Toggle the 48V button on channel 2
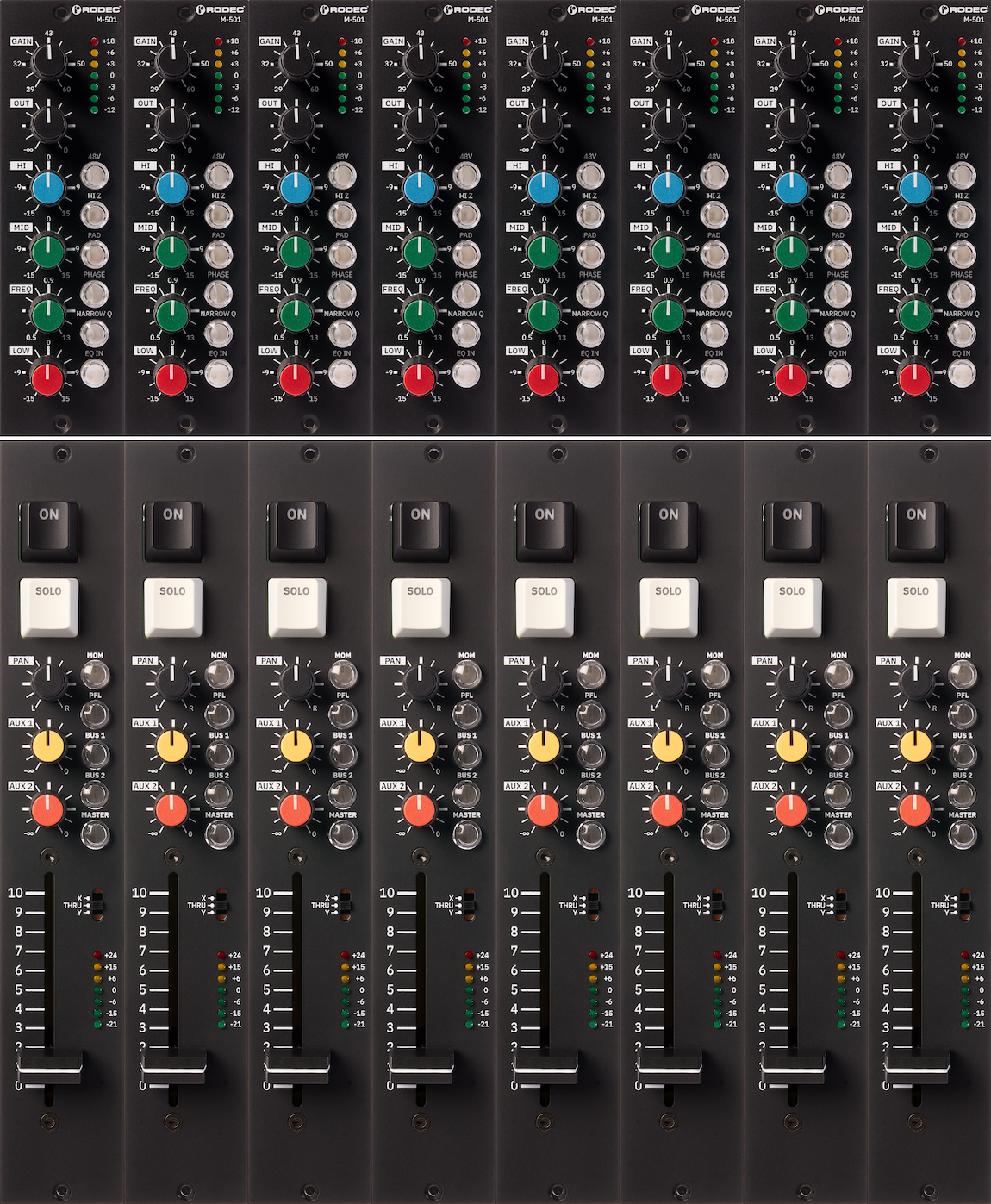This screenshot has height=1204, width=991. 219,177
